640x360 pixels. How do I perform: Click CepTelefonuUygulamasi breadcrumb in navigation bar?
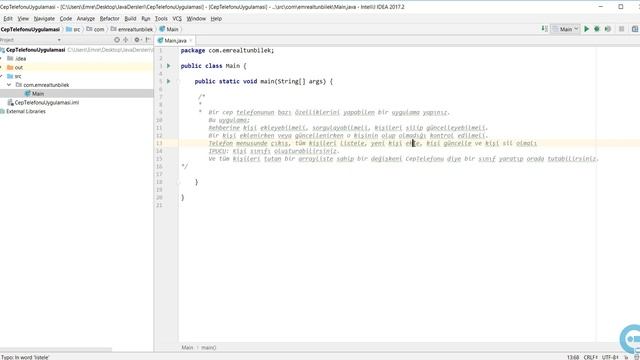30,29
